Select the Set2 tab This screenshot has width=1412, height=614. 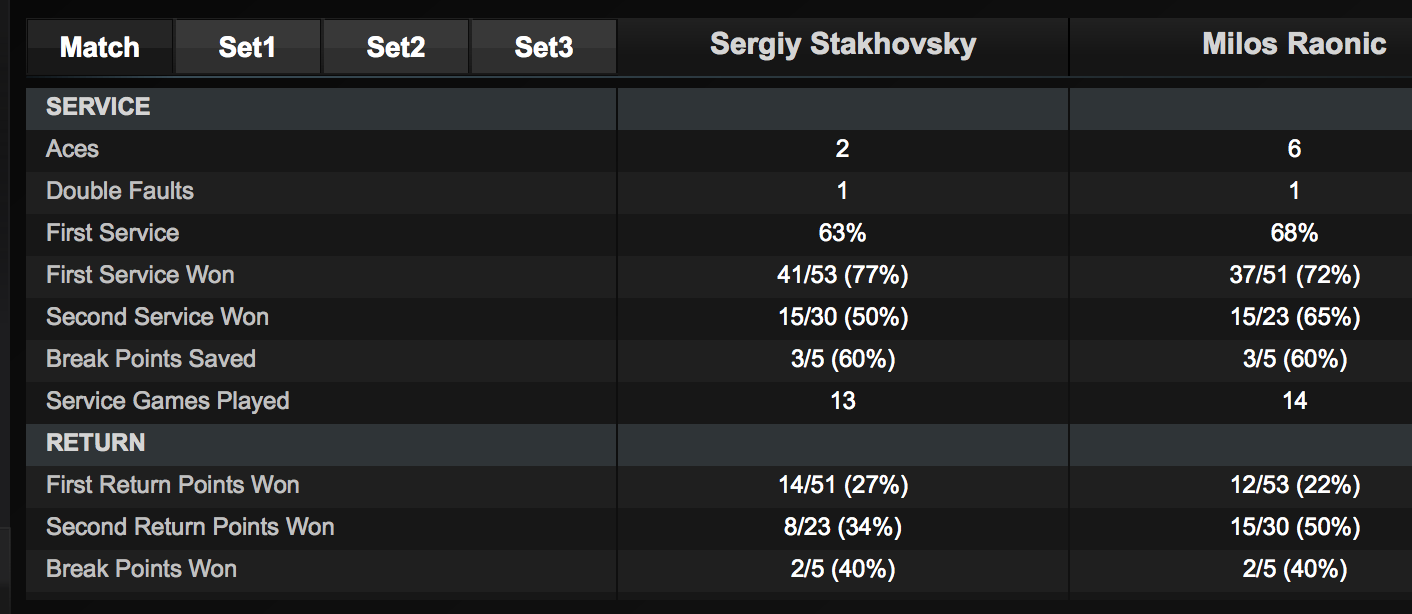pyautogui.click(x=396, y=47)
